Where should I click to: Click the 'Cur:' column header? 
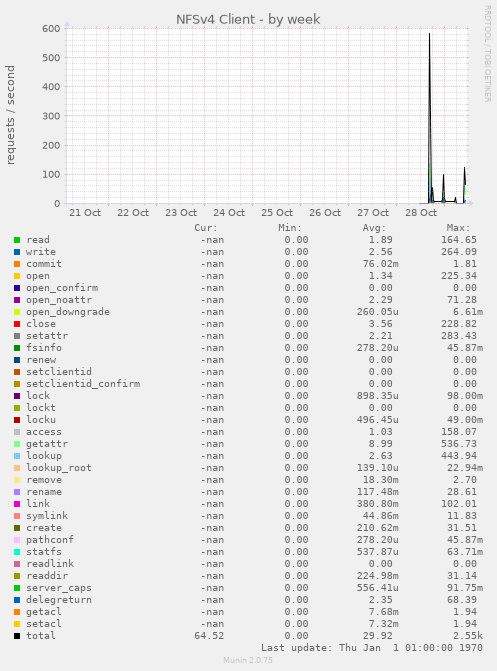click(206, 228)
